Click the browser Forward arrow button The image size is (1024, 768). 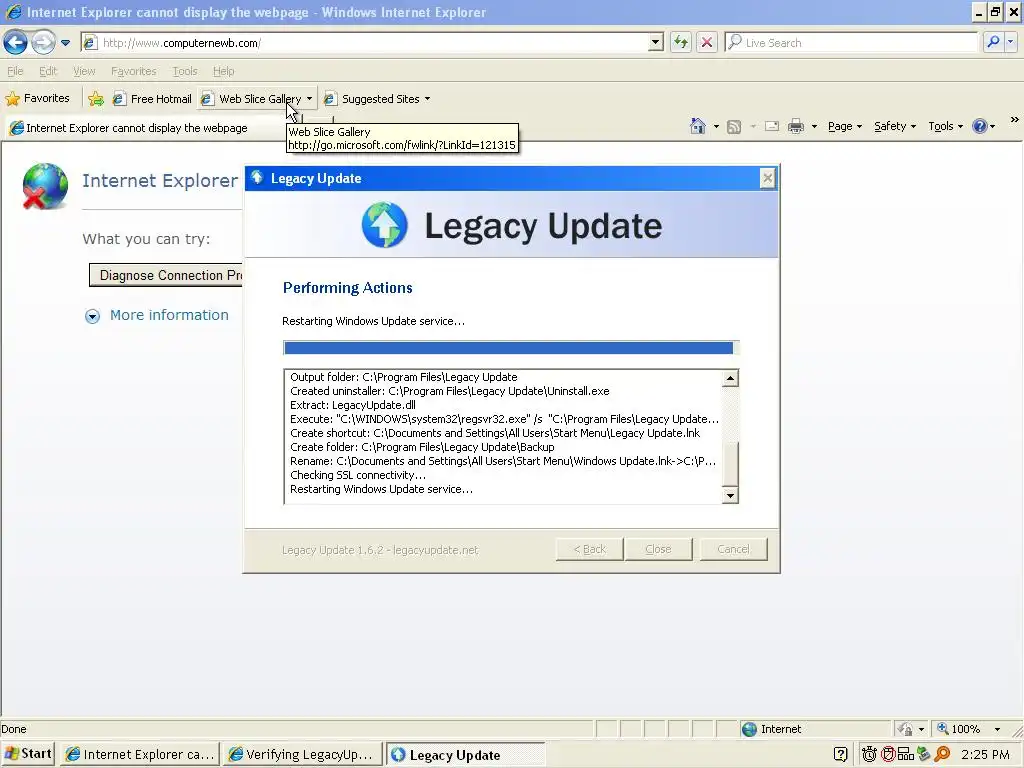click(x=43, y=42)
